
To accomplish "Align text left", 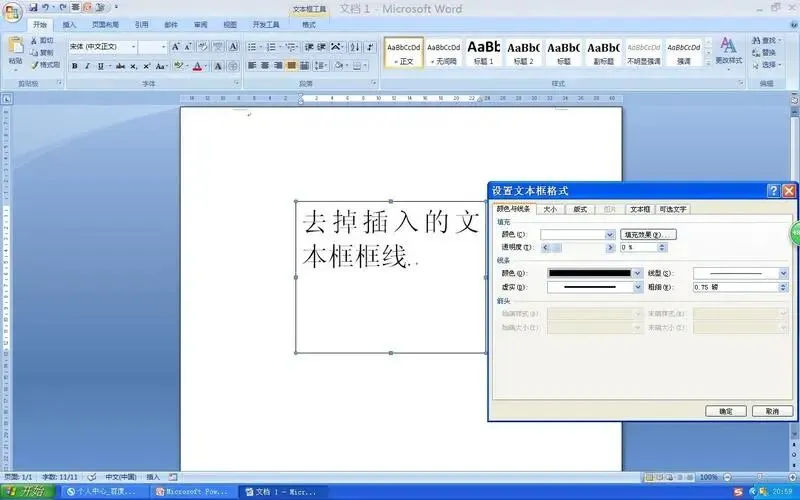I will (x=252, y=66).
